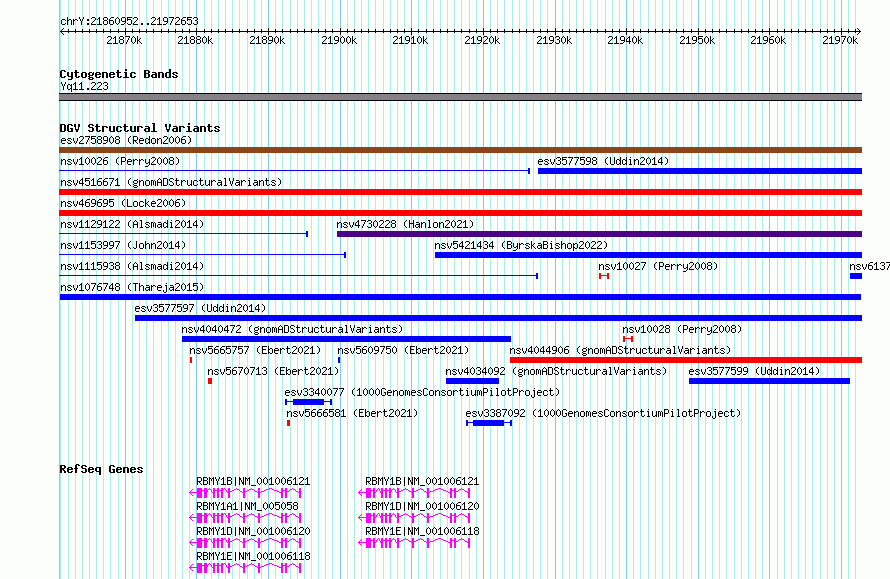The image size is (890, 579).
Task: Click the gray Yq11.223 cytogenetic band bar
Action: tap(460, 97)
